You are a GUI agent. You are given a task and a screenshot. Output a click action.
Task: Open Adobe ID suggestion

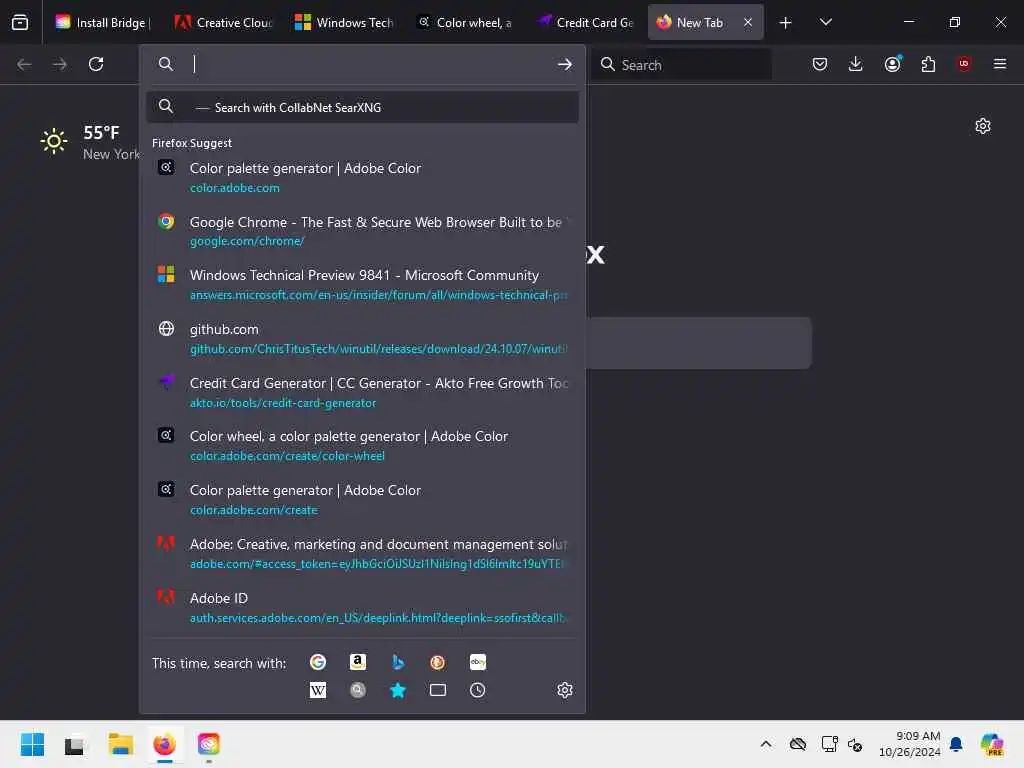coord(362,607)
